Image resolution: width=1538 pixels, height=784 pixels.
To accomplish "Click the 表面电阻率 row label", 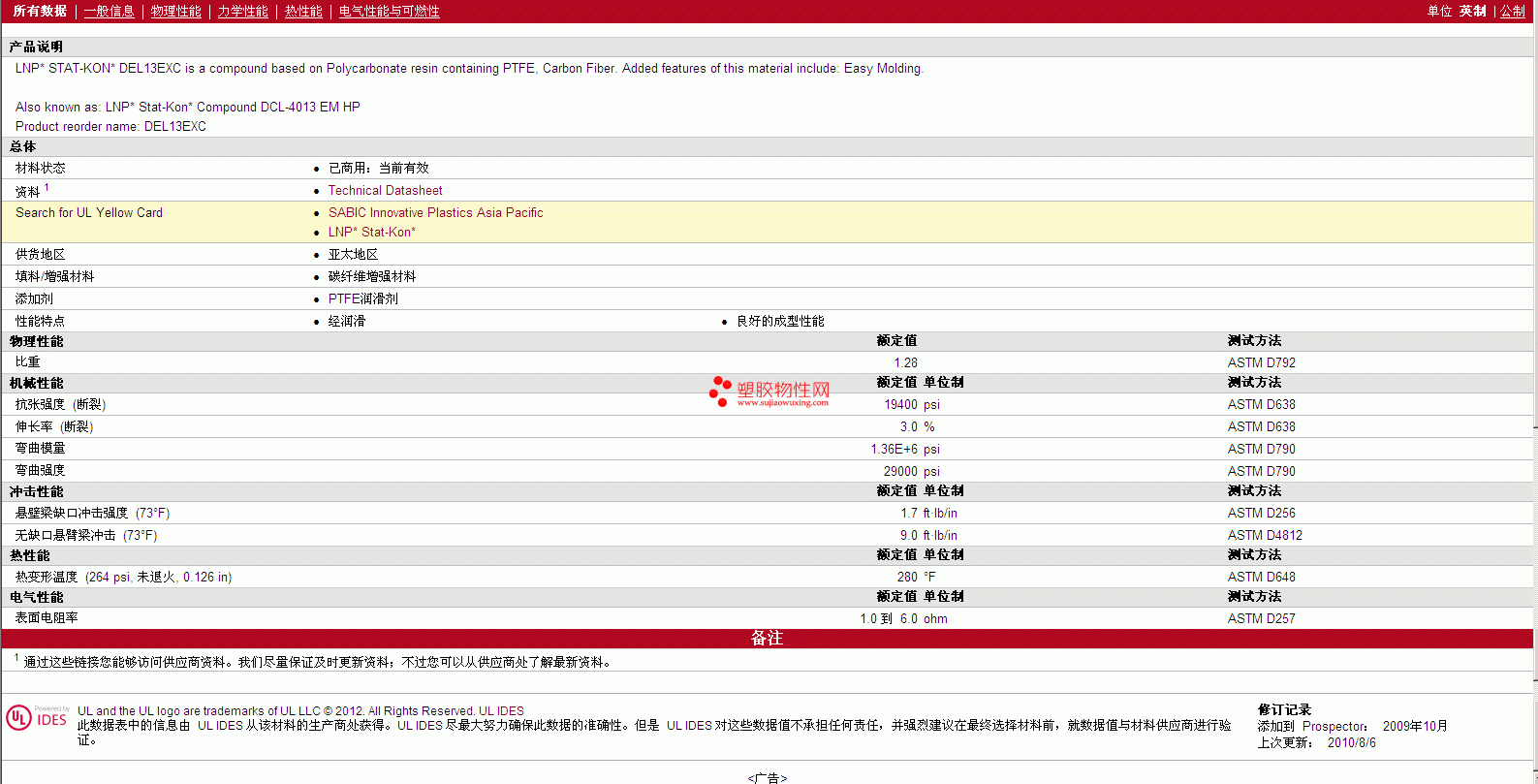I will pos(47,618).
